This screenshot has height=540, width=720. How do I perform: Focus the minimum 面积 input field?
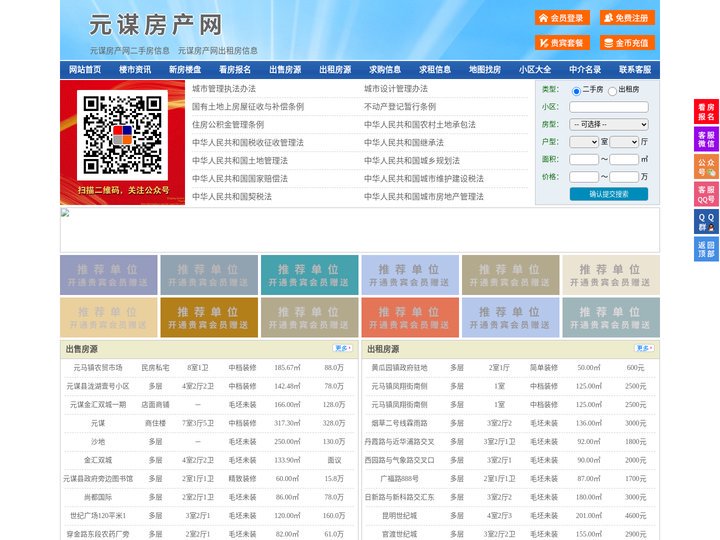point(584,159)
